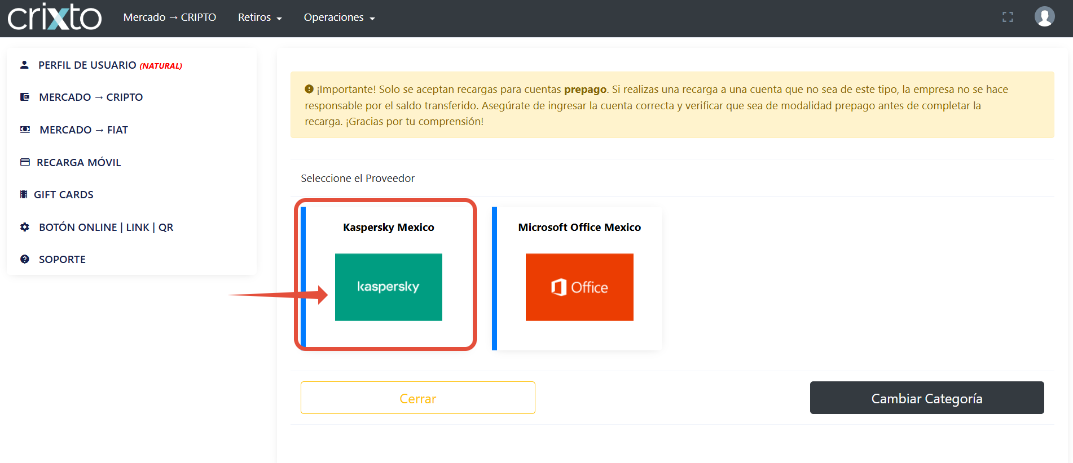
Task: Click the Cambiar Categoría button
Action: click(x=927, y=398)
